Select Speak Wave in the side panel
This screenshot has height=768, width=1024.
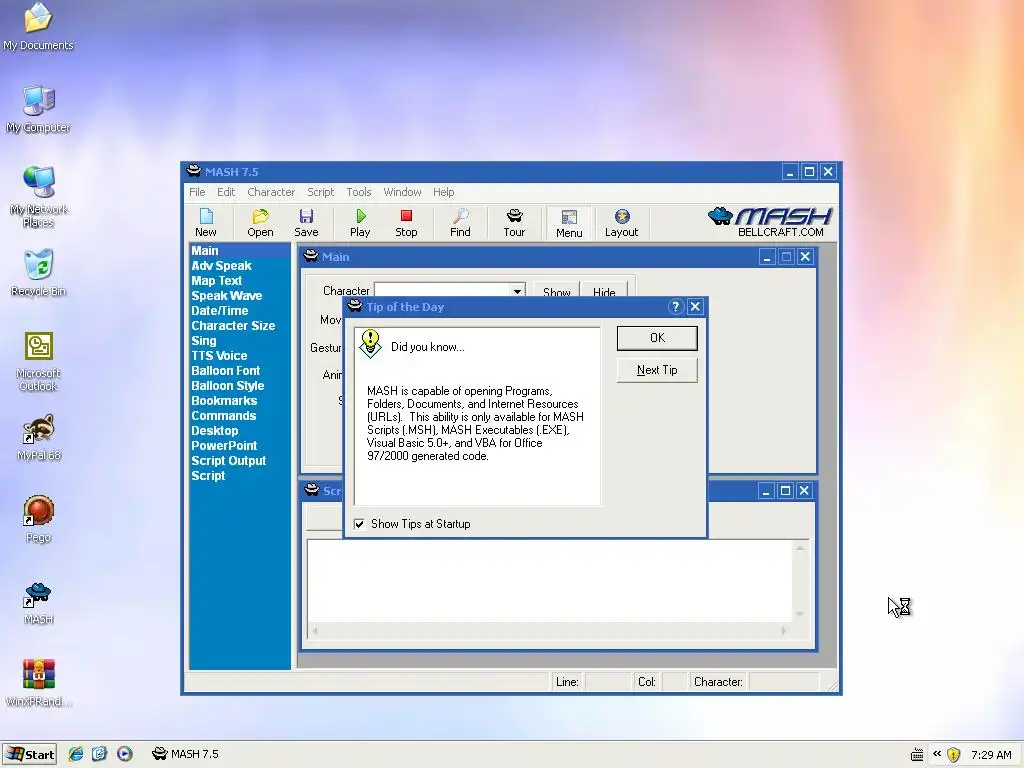click(227, 296)
